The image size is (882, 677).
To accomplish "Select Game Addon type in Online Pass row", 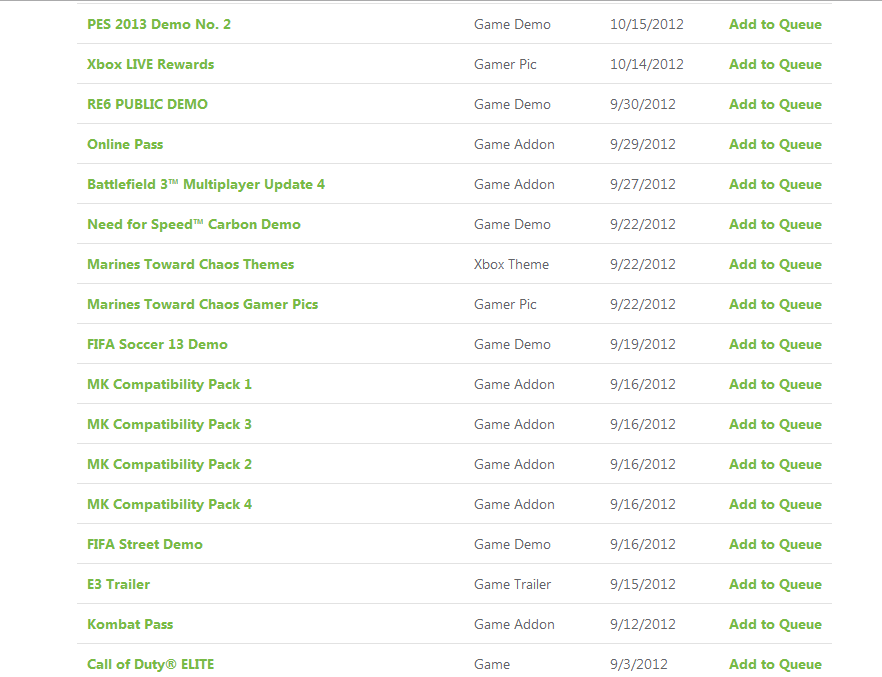I will tap(514, 144).
